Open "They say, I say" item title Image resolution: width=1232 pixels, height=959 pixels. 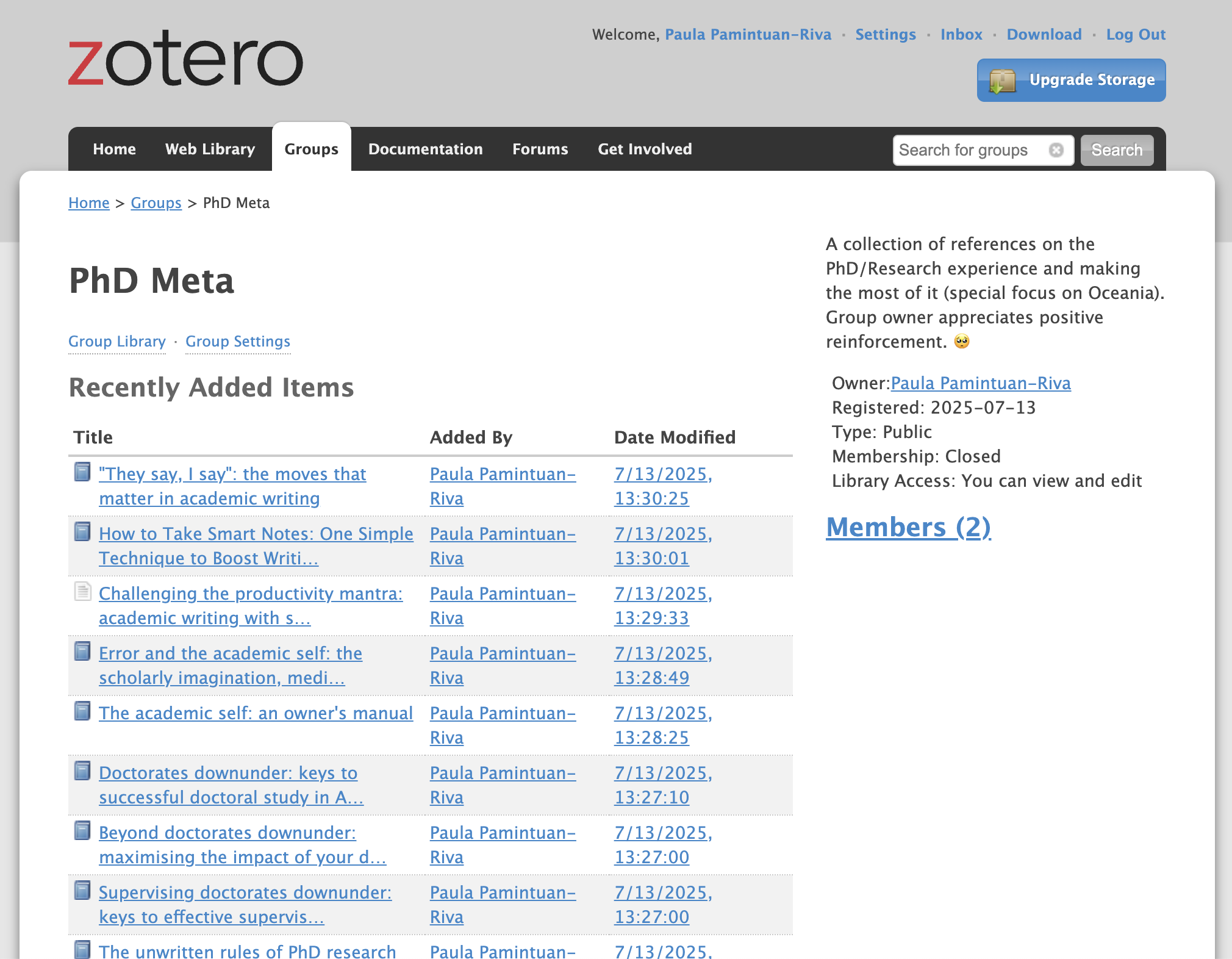point(232,486)
